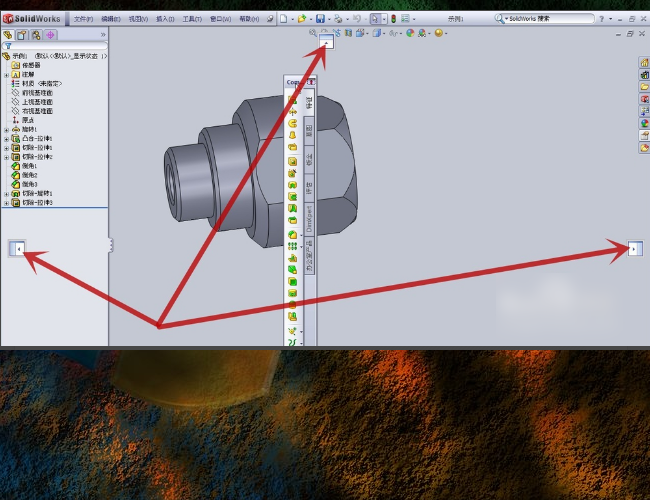650x500 pixels.
Task: Expand the 旋转1 revolve feature
Action: (6, 130)
